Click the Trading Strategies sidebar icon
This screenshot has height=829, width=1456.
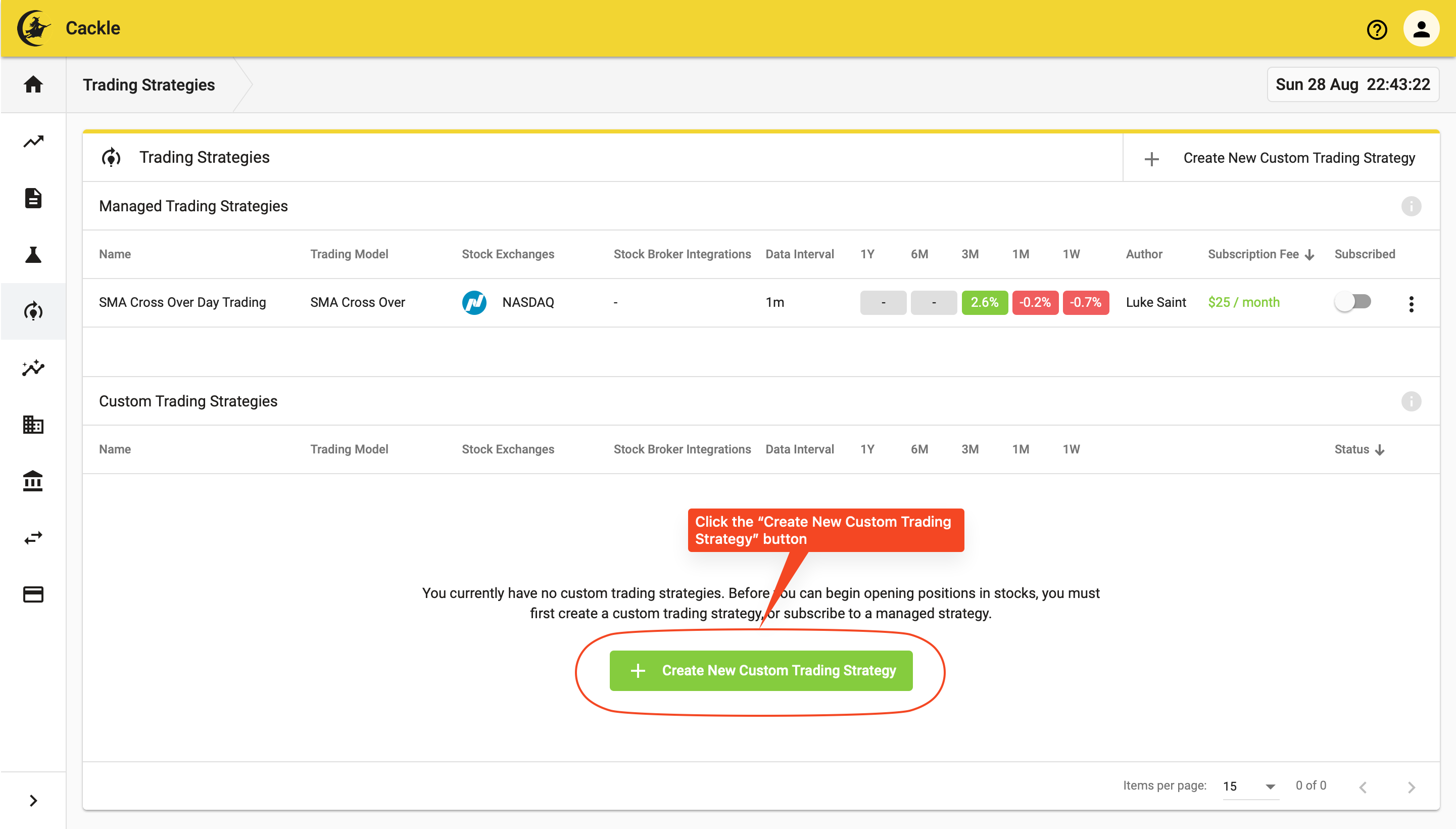tap(33, 311)
